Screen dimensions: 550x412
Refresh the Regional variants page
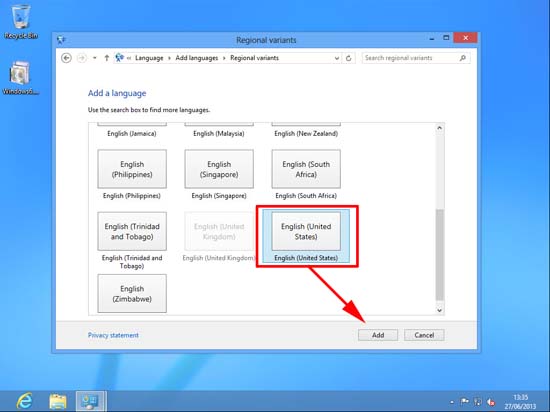pos(348,58)
